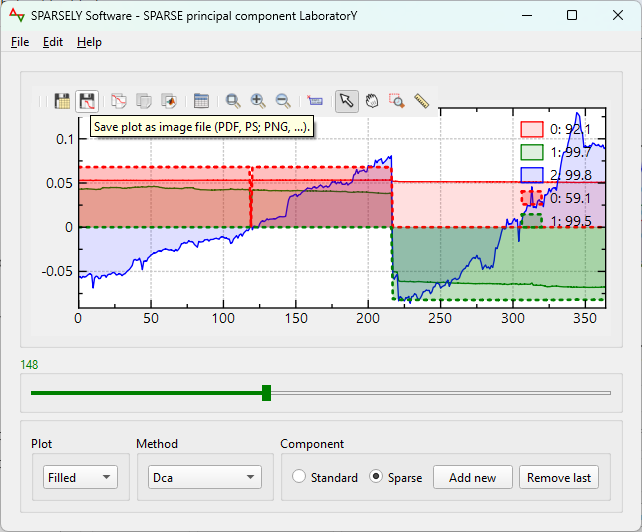
Task: Save plot as image file
Action: (x=87, y=101)
